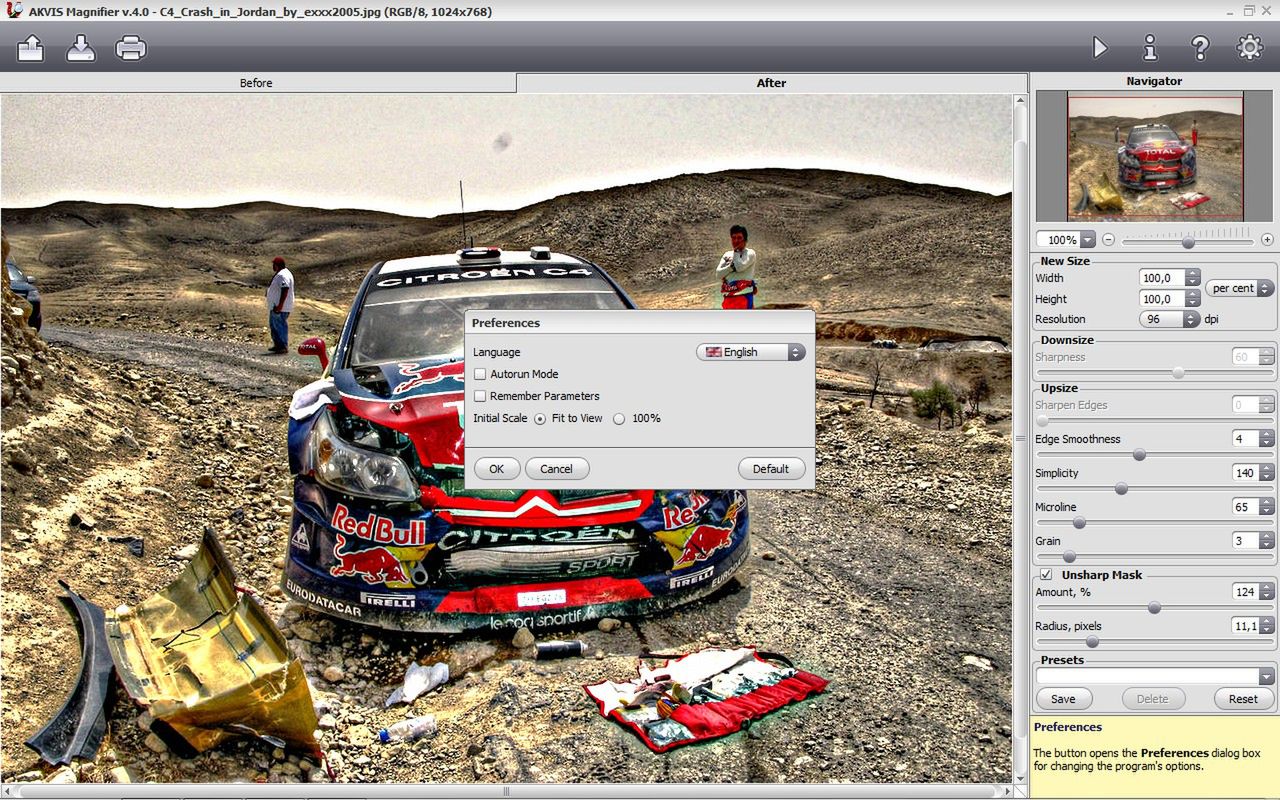Enable the Autorun Mode checkbox
This screenshot has width=1280, height=800.
click(480, 374)
